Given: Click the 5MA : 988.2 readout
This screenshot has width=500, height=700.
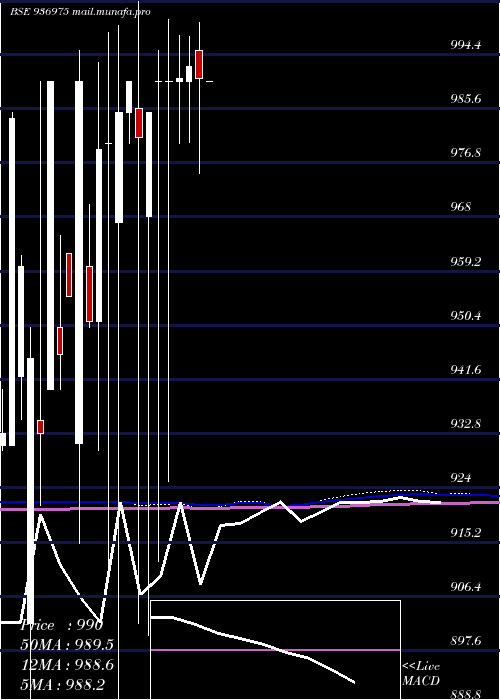Looking at the screenshot, I should [x=65, y=684].
